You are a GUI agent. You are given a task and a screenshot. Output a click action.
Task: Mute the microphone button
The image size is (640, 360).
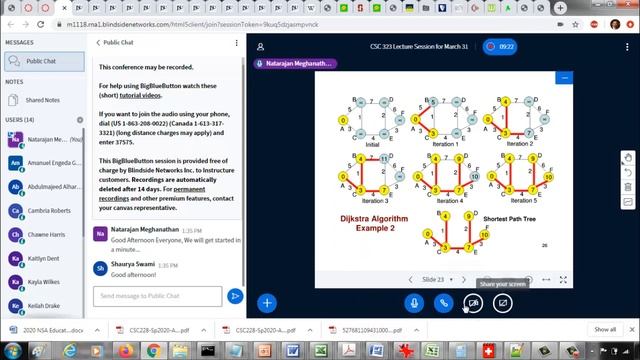tap(414, 303)
